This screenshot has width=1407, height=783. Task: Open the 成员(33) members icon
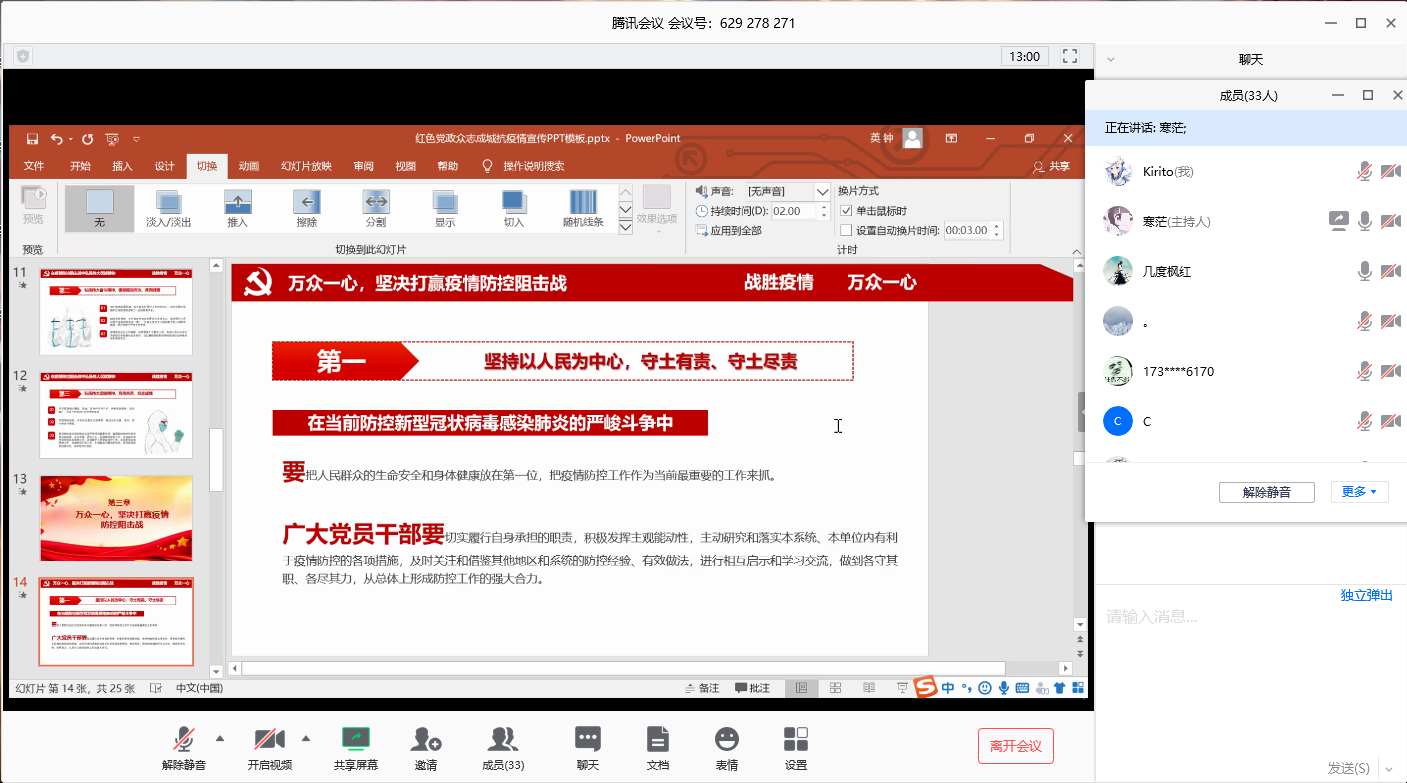(x=503, y=740)
